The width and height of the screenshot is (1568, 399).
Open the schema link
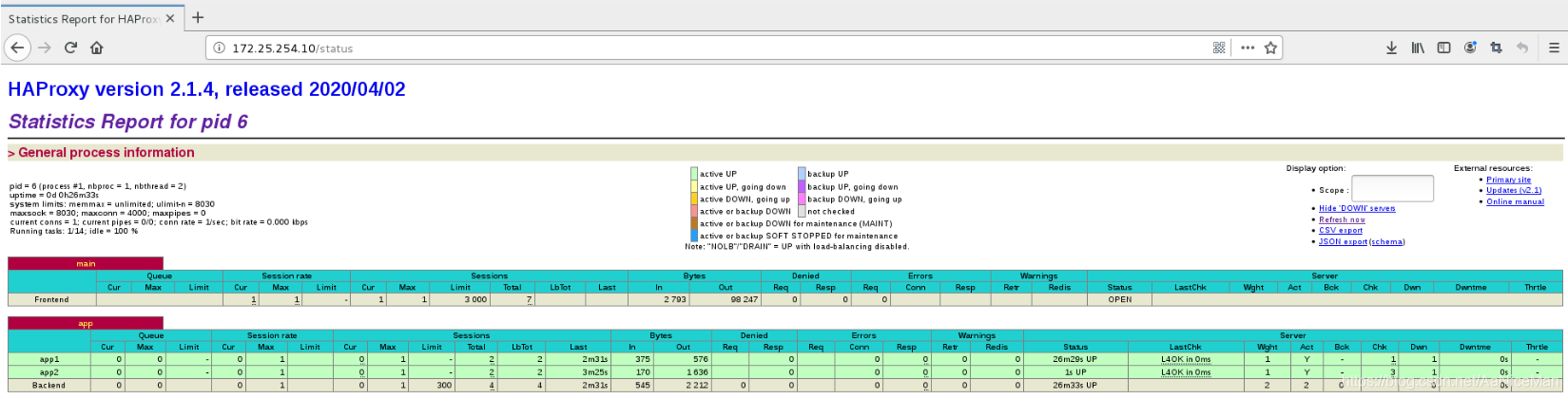pyautogui.click(x=1386, y=242)
